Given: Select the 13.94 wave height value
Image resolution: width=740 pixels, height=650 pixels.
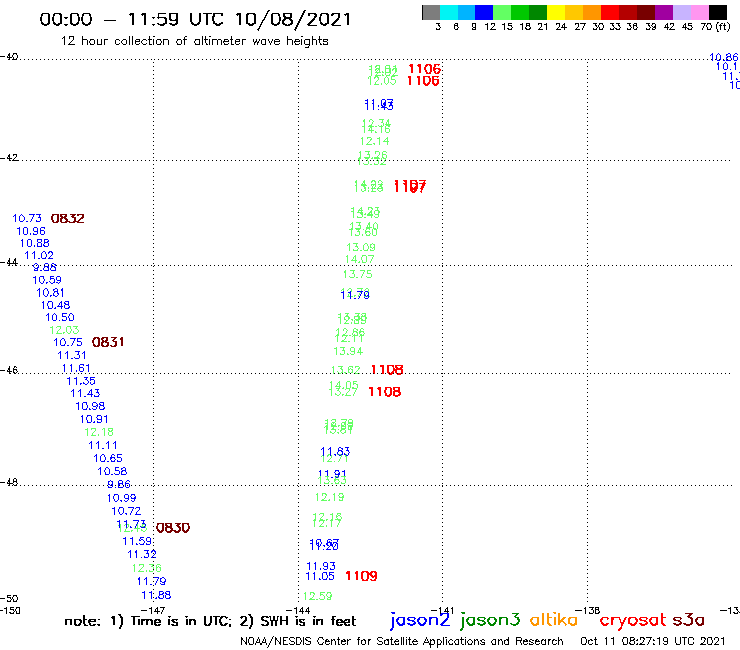Looking at the screenshot, I should [348, 351].
